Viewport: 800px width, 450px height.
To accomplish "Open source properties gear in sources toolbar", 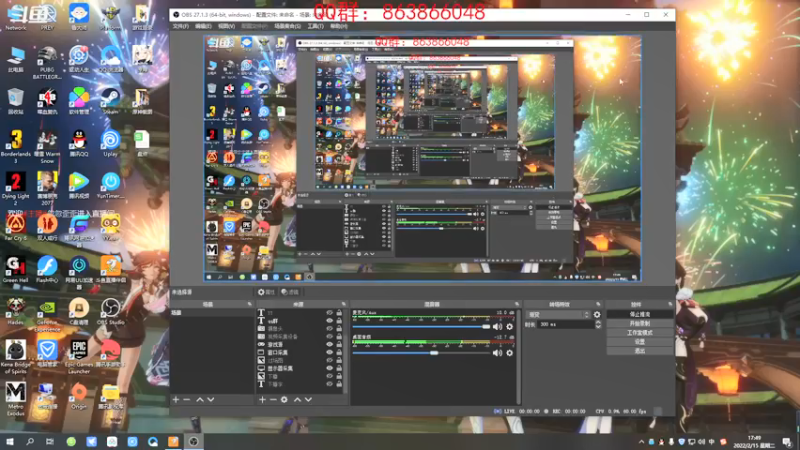I will tap(284, 399).
